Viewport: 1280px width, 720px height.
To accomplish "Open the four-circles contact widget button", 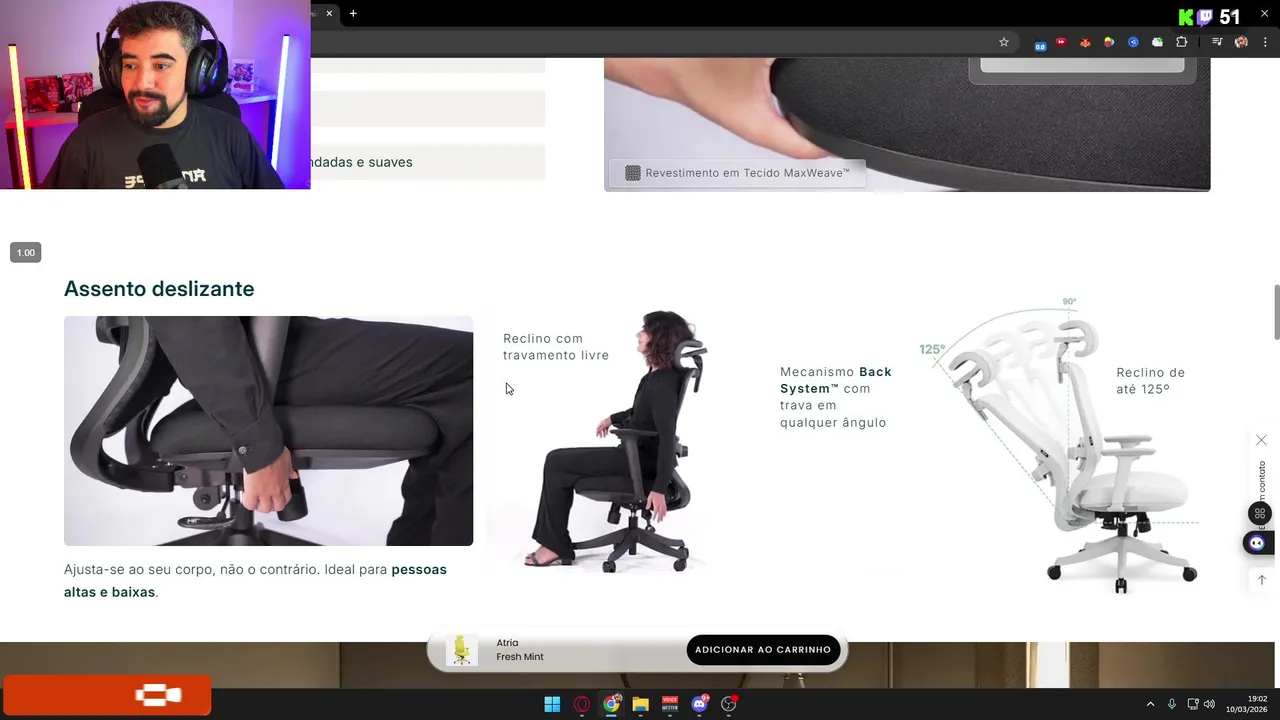I will tap(1260, 514).
